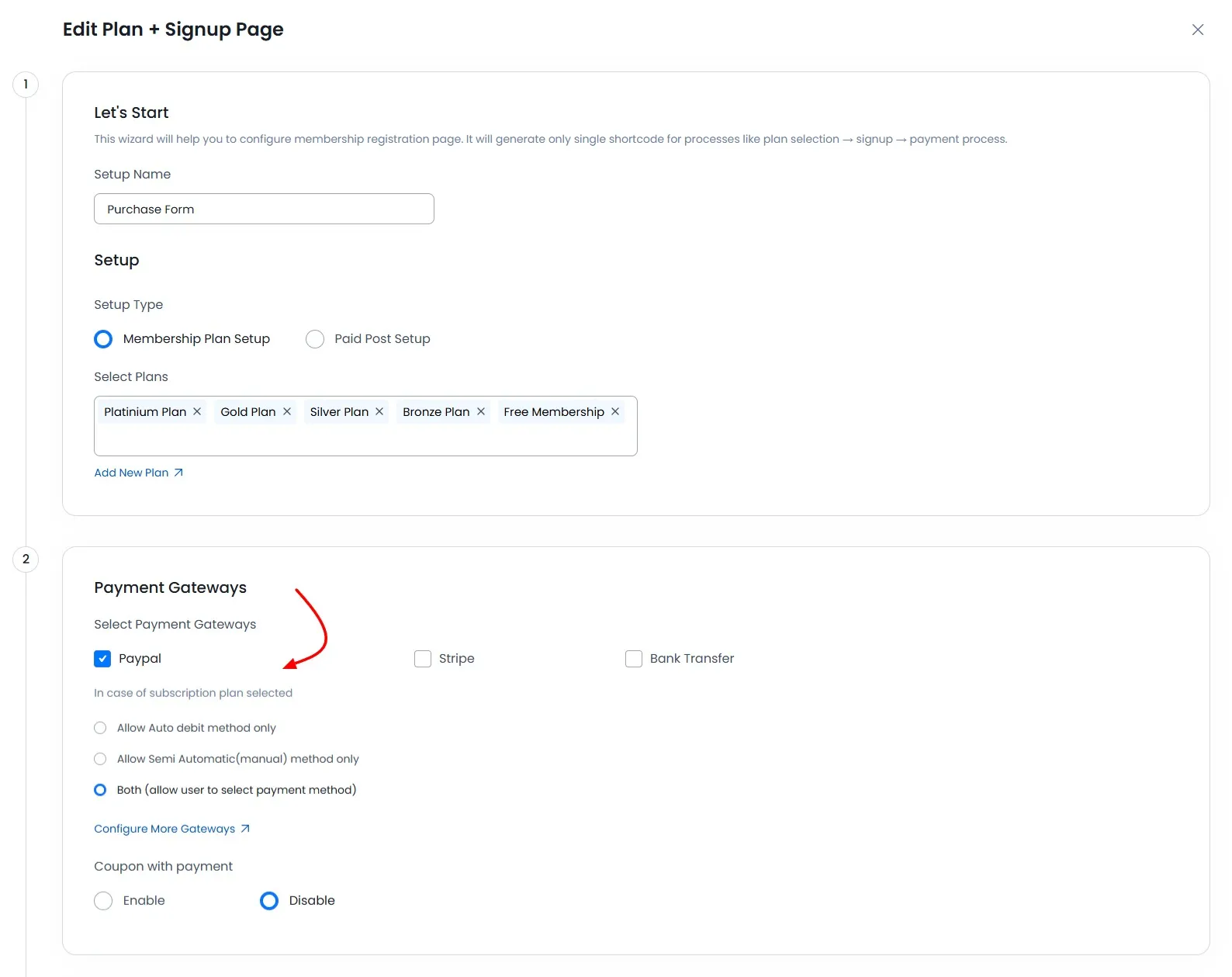Open the Select Plans field
Viewport: 1232px width, 977px height.
365,438
